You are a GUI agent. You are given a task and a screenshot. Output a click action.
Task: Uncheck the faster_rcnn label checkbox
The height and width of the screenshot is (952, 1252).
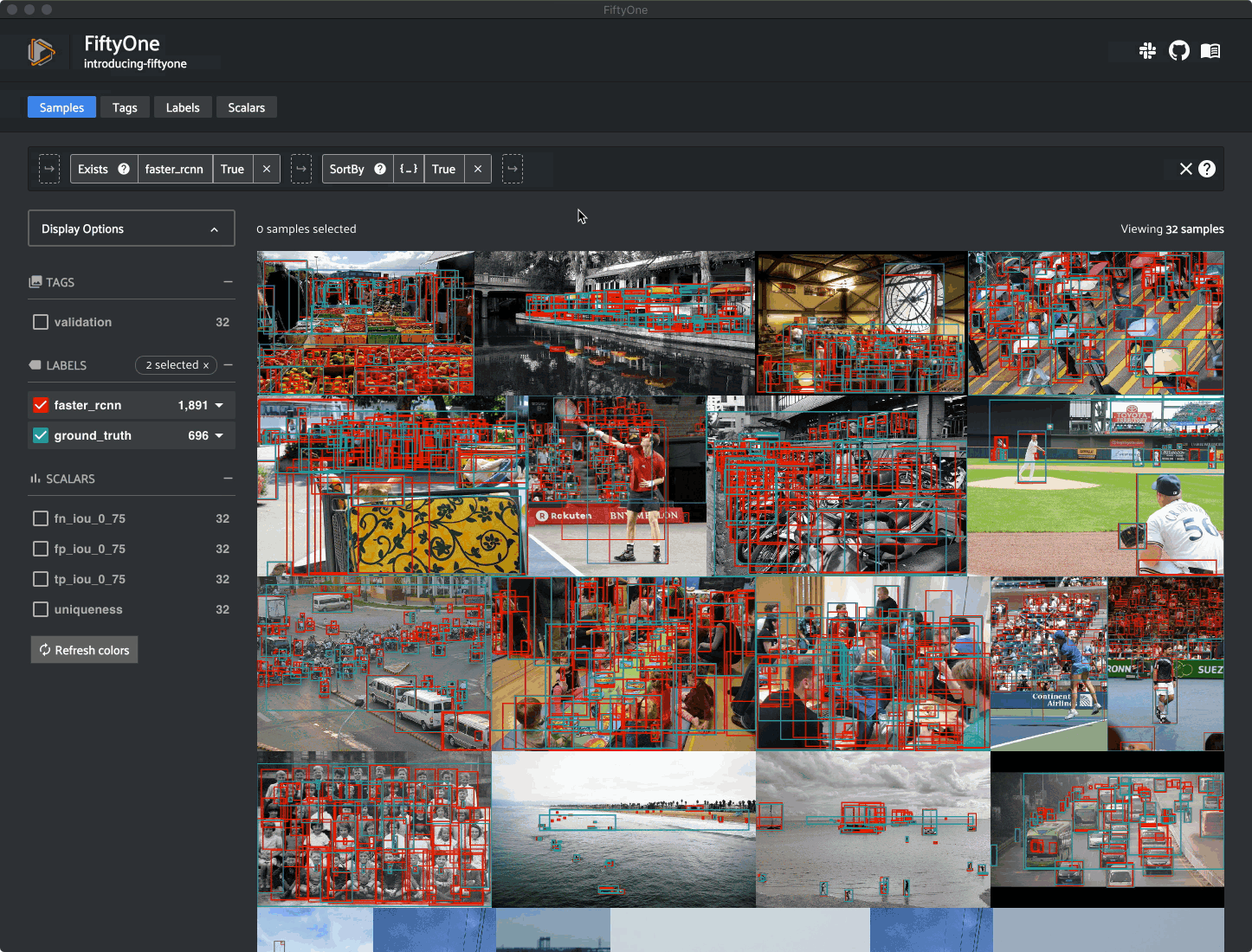pyautogui.click(x=41, y=405)
